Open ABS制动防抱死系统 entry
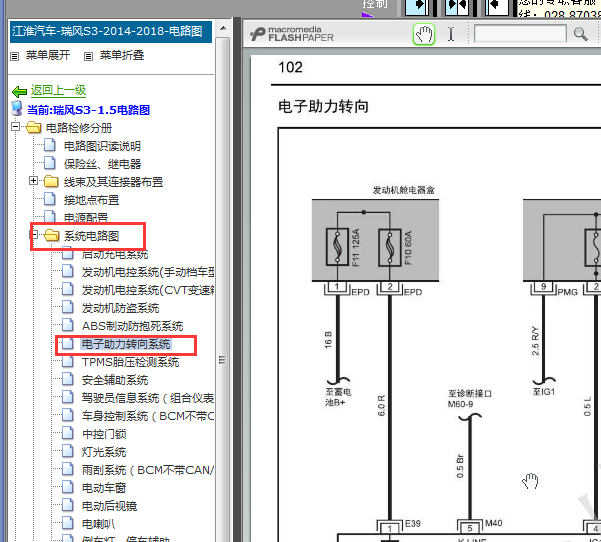Screen dimensions: 601x542 pos(133,326)
